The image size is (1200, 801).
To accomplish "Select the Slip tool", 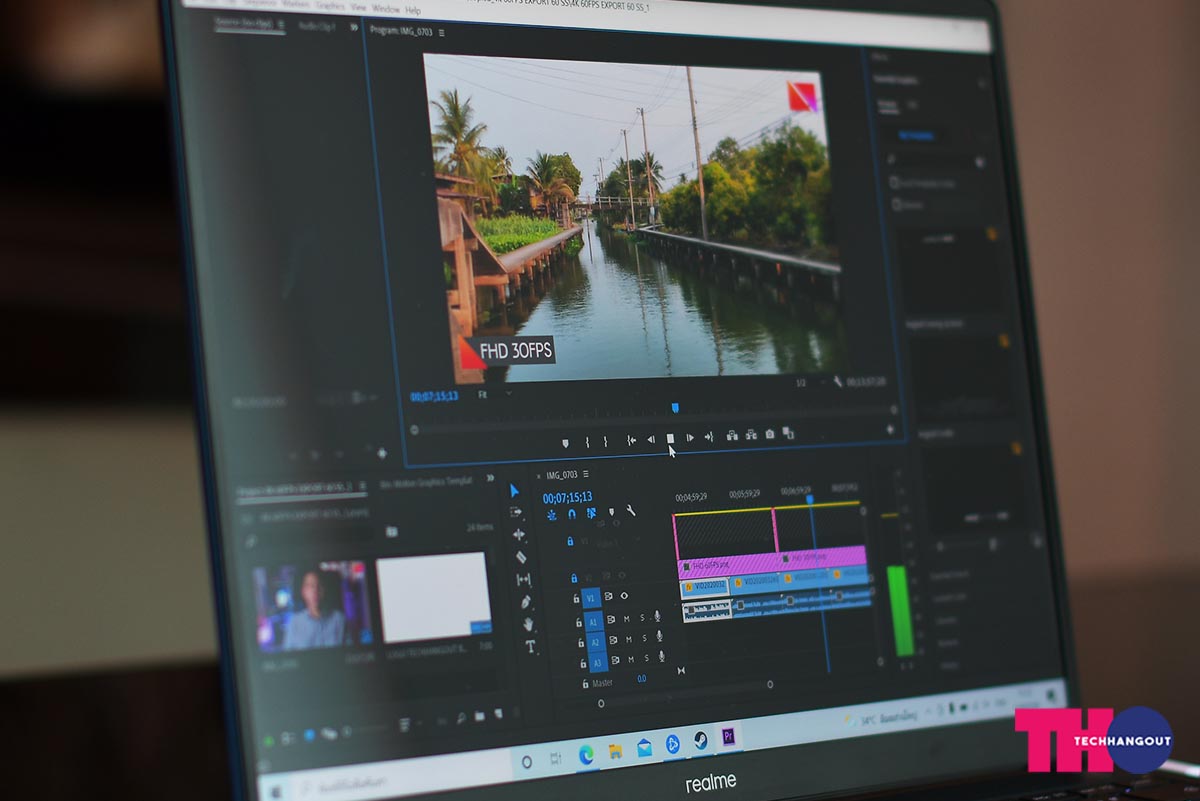I will pos(523,580).
